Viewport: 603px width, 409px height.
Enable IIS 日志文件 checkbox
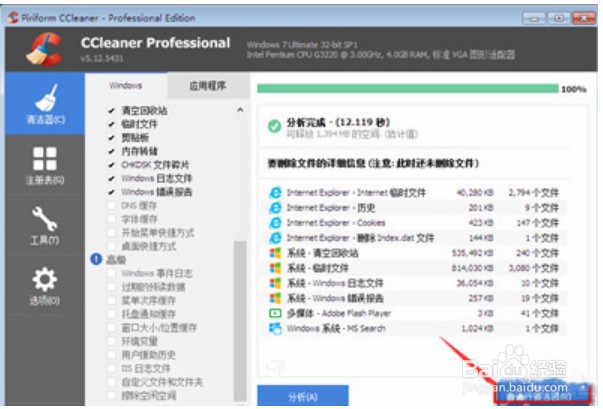(111, 368)
